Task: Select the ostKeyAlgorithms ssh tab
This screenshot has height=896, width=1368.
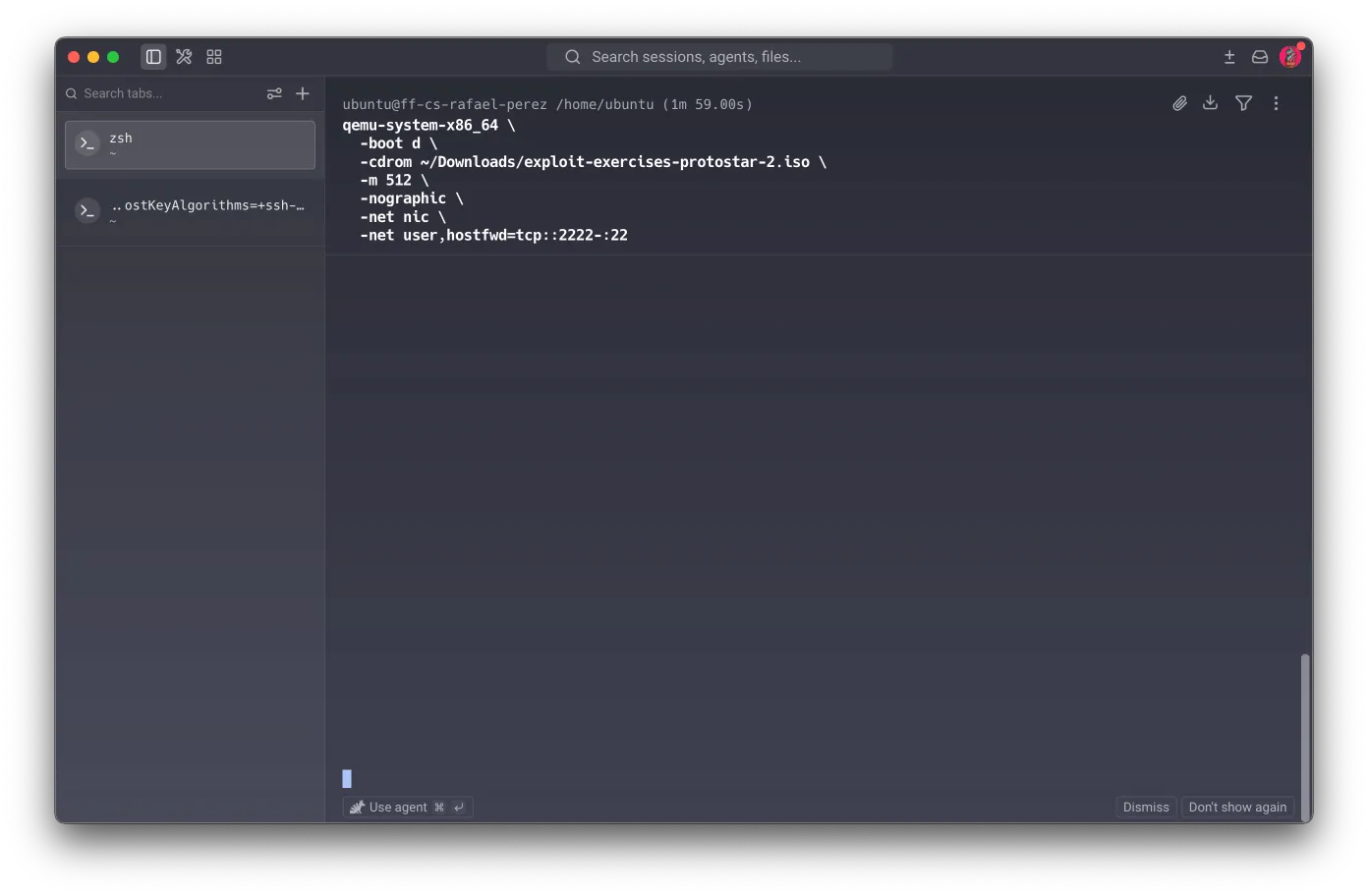Action: 190,211
